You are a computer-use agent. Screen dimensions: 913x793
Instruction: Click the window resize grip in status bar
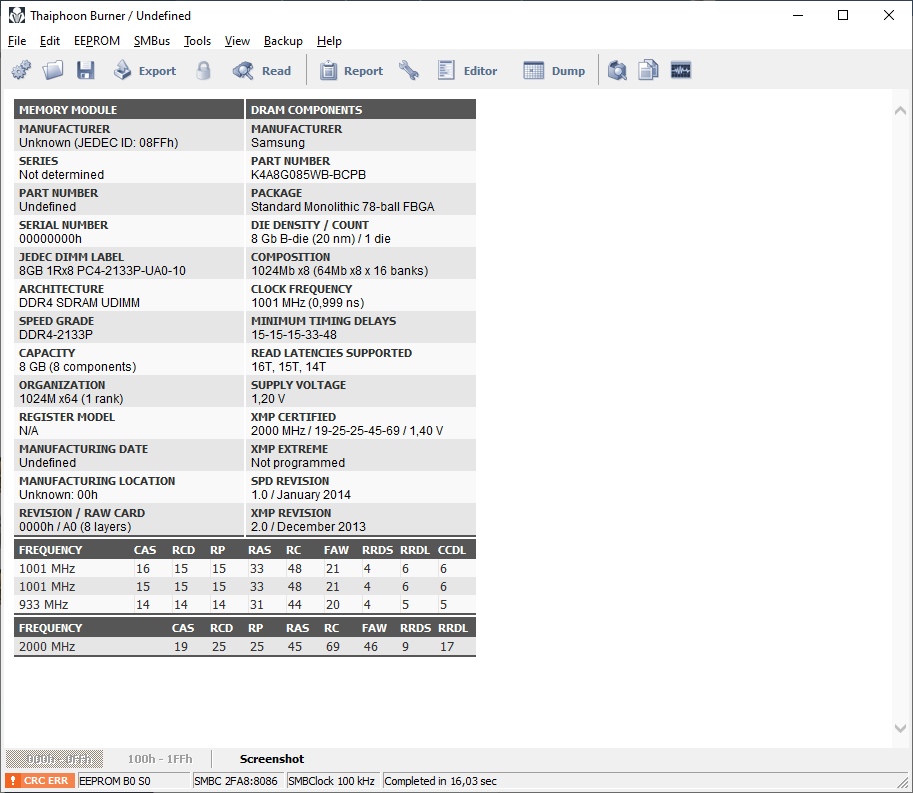[902, 782]
